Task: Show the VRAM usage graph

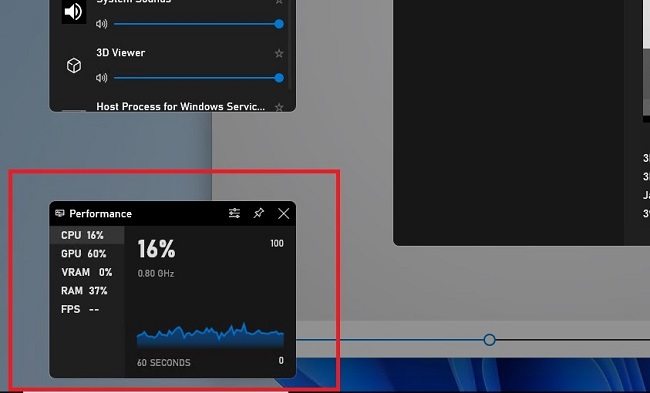Action: click(x=87, y=272)
